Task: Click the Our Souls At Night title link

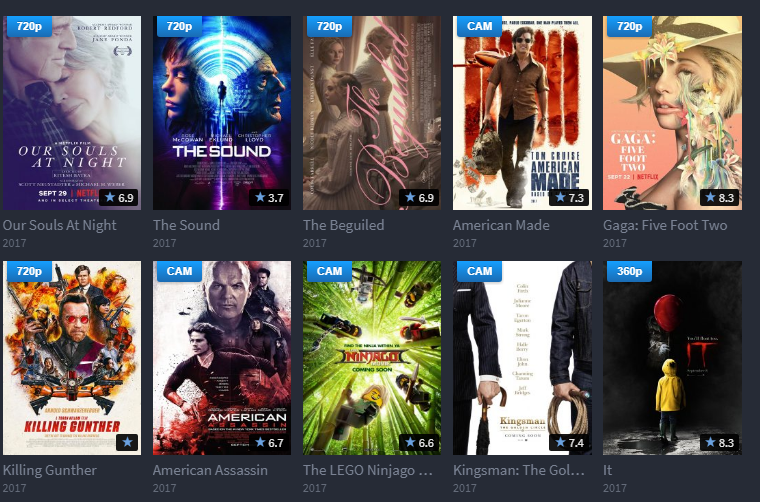Action: (x=60, y=225)
